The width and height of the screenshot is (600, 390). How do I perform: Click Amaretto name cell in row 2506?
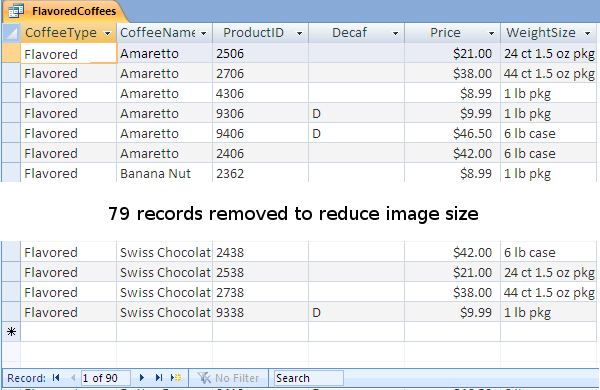165,53
